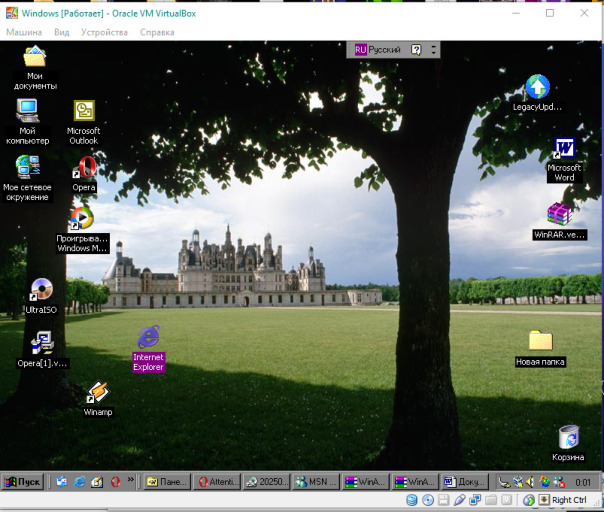Select the Microsoft Outlook desktop icon
Screen dimensions: 604x512
pyautogui.click(x=84, y=112)
